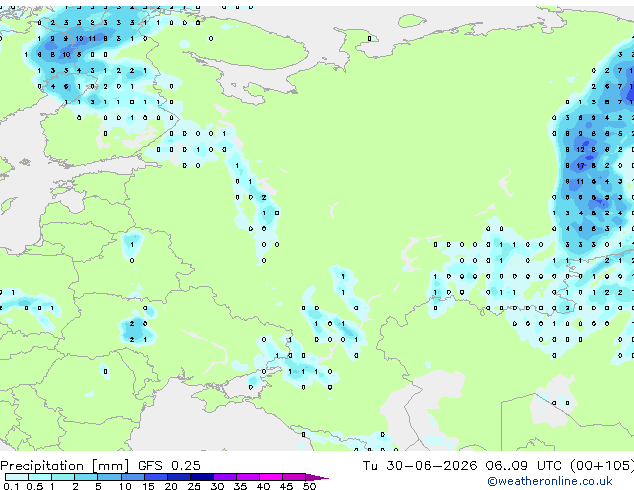The height and width of the screenshot is (490, 634).
Task: Click the '17' precipitation value on map
Action: 580,165
